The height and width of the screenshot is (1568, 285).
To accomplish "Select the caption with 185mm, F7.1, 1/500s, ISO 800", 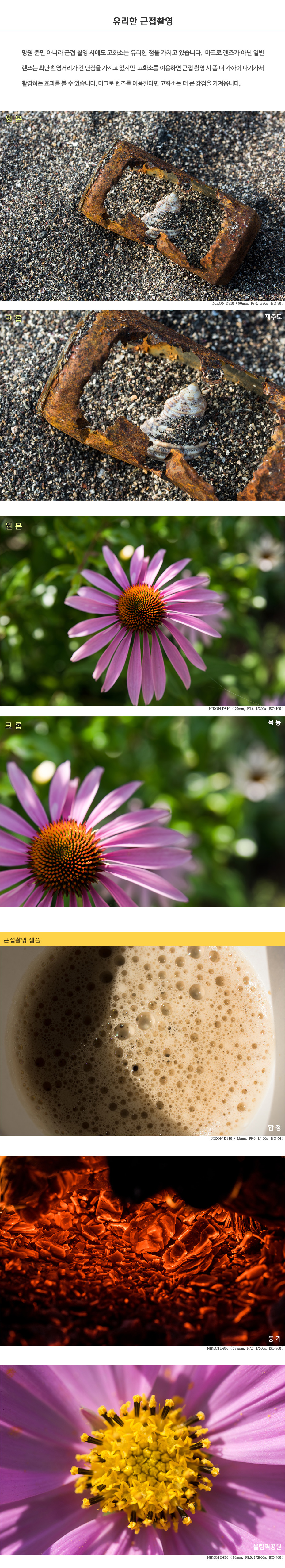I will [245, 1348].
